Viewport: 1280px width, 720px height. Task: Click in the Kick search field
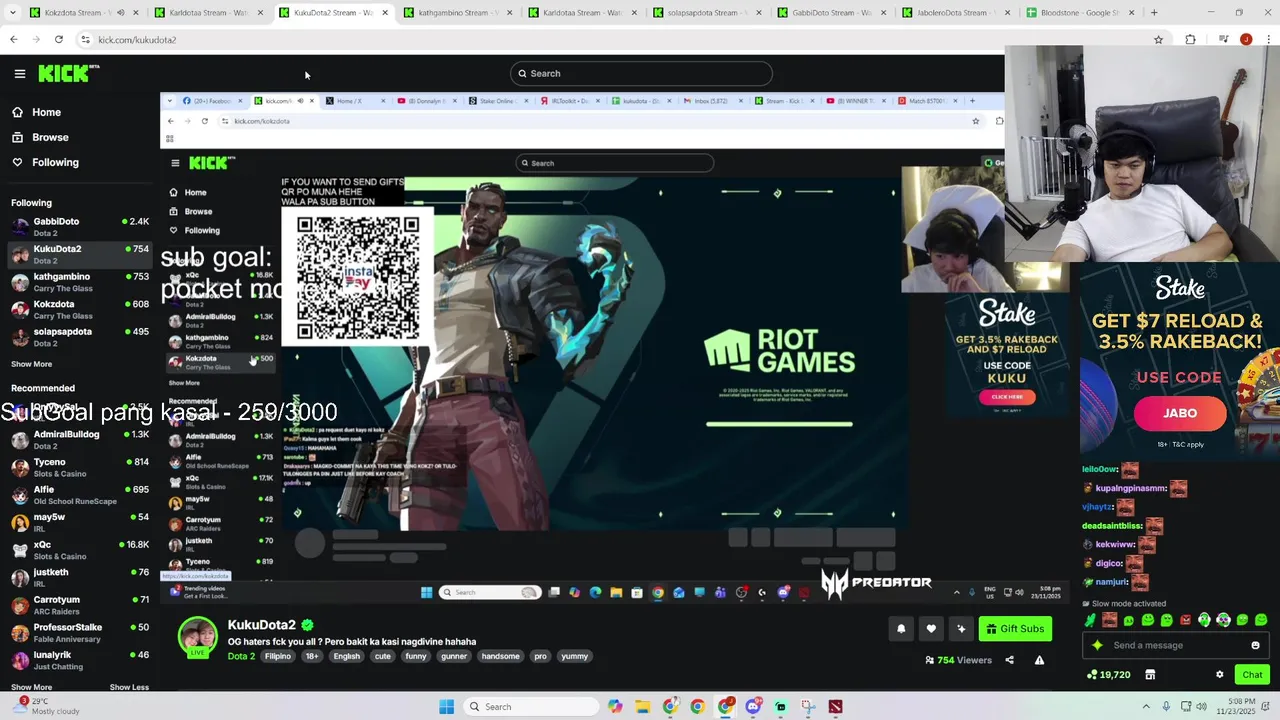tap(641, 73)
